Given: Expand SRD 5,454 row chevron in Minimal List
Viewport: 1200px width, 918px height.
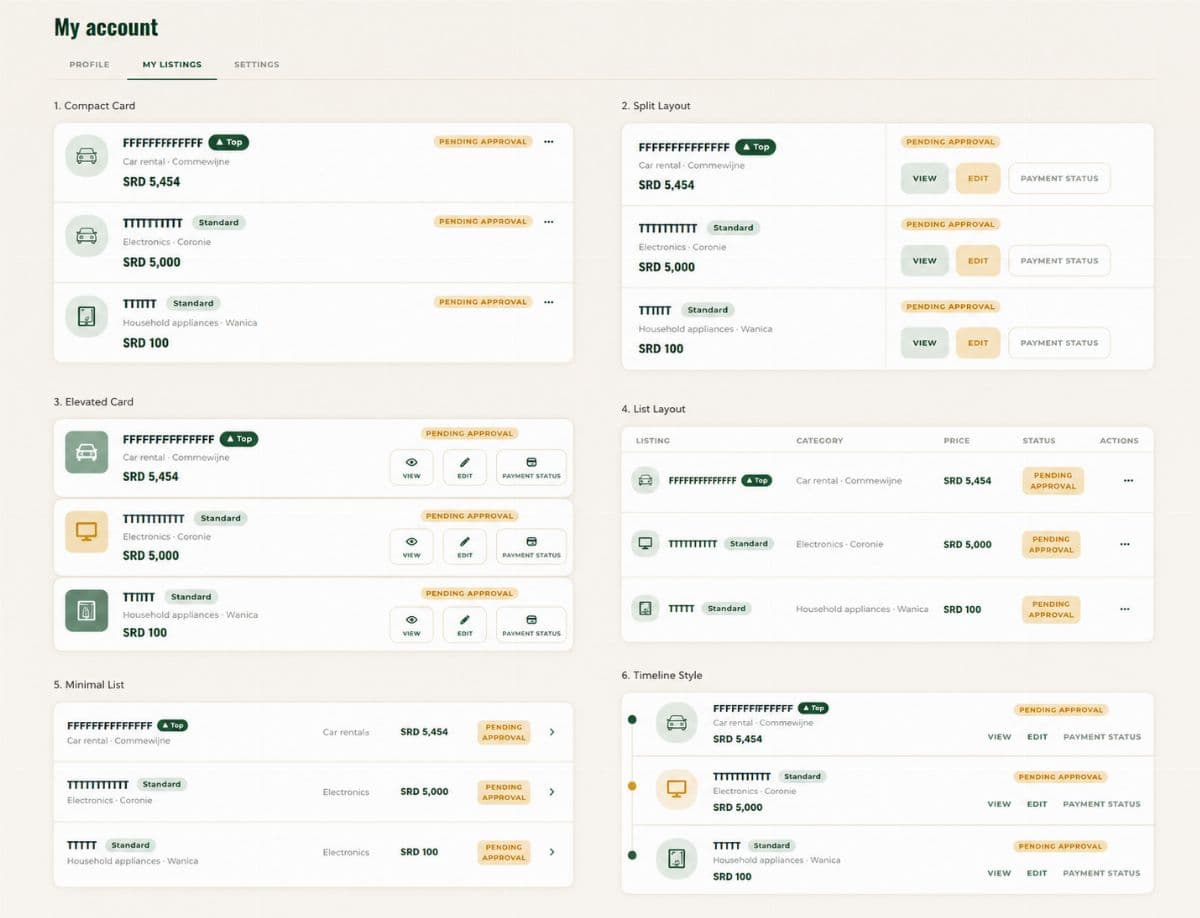Looking at the screenshot, I should [x=552, y=732].
